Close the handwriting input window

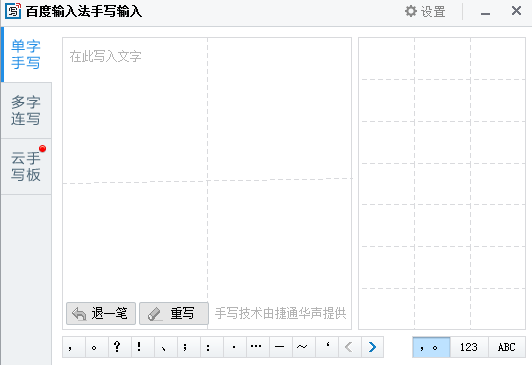pos(516,11)
